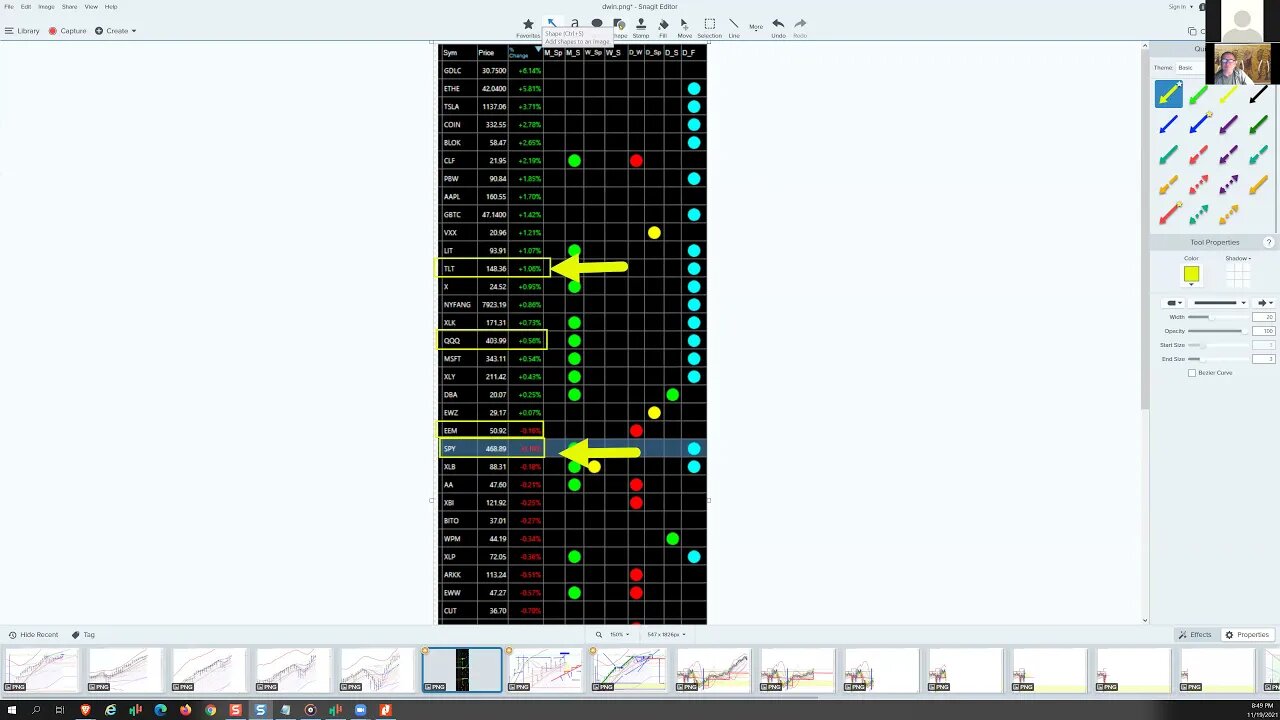The width and height of the screenshot is (1280, 720).
Task: Start a new Capture
Action: [68, 31]
